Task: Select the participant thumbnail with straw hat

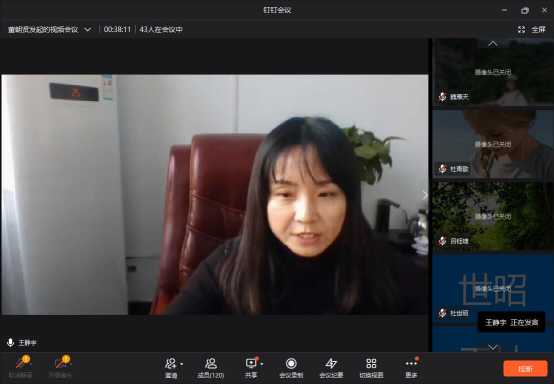Action: coord(493,144)
